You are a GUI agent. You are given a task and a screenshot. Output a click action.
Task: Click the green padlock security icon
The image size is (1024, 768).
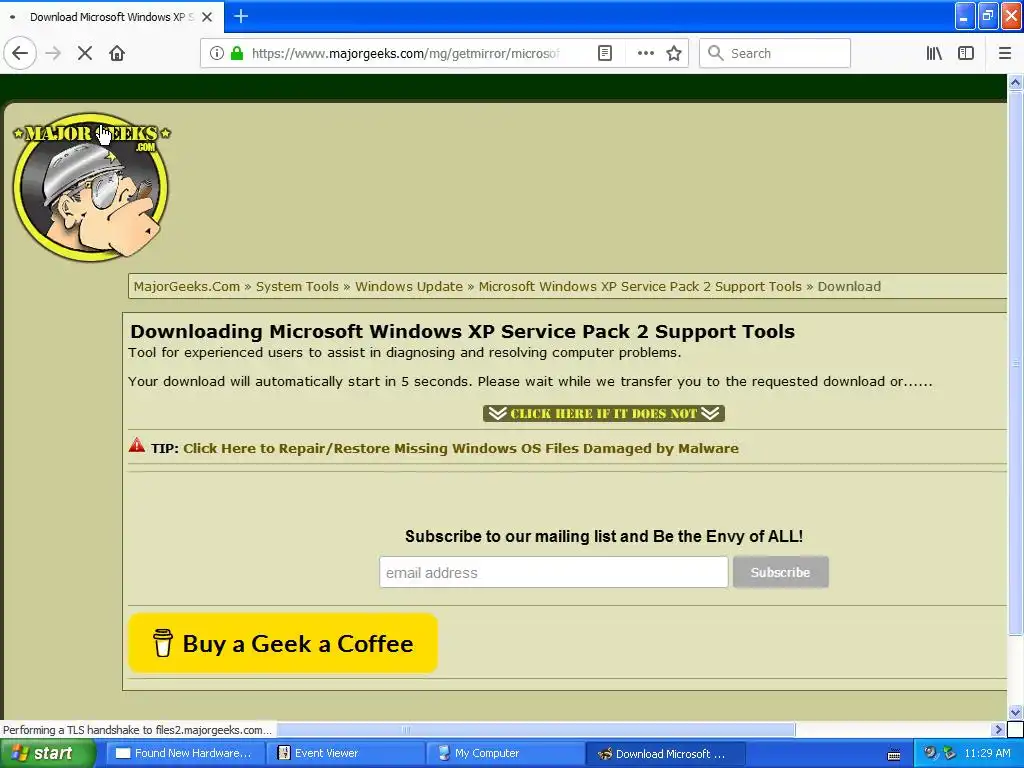click(237, 54)
